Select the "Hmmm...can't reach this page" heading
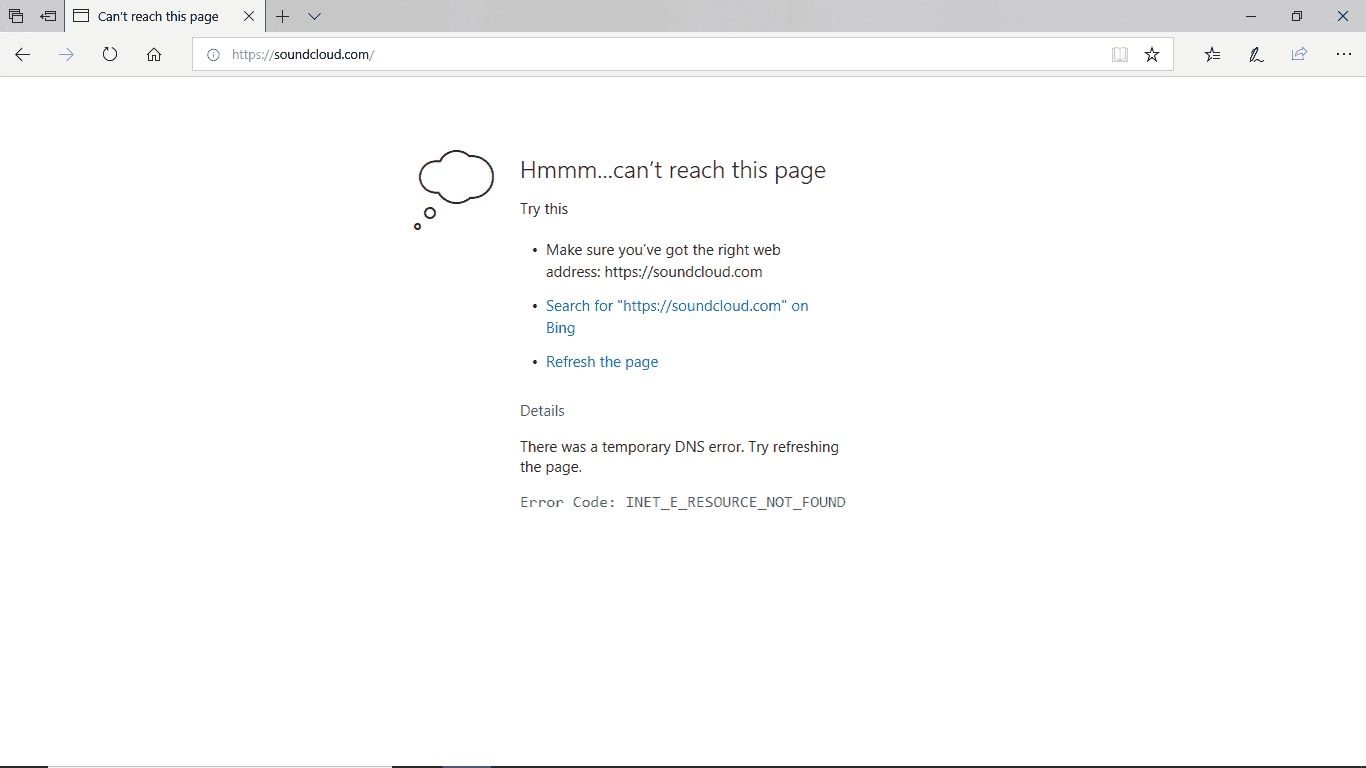Viewport: 1366px width, 768px height. pos(673,170)
